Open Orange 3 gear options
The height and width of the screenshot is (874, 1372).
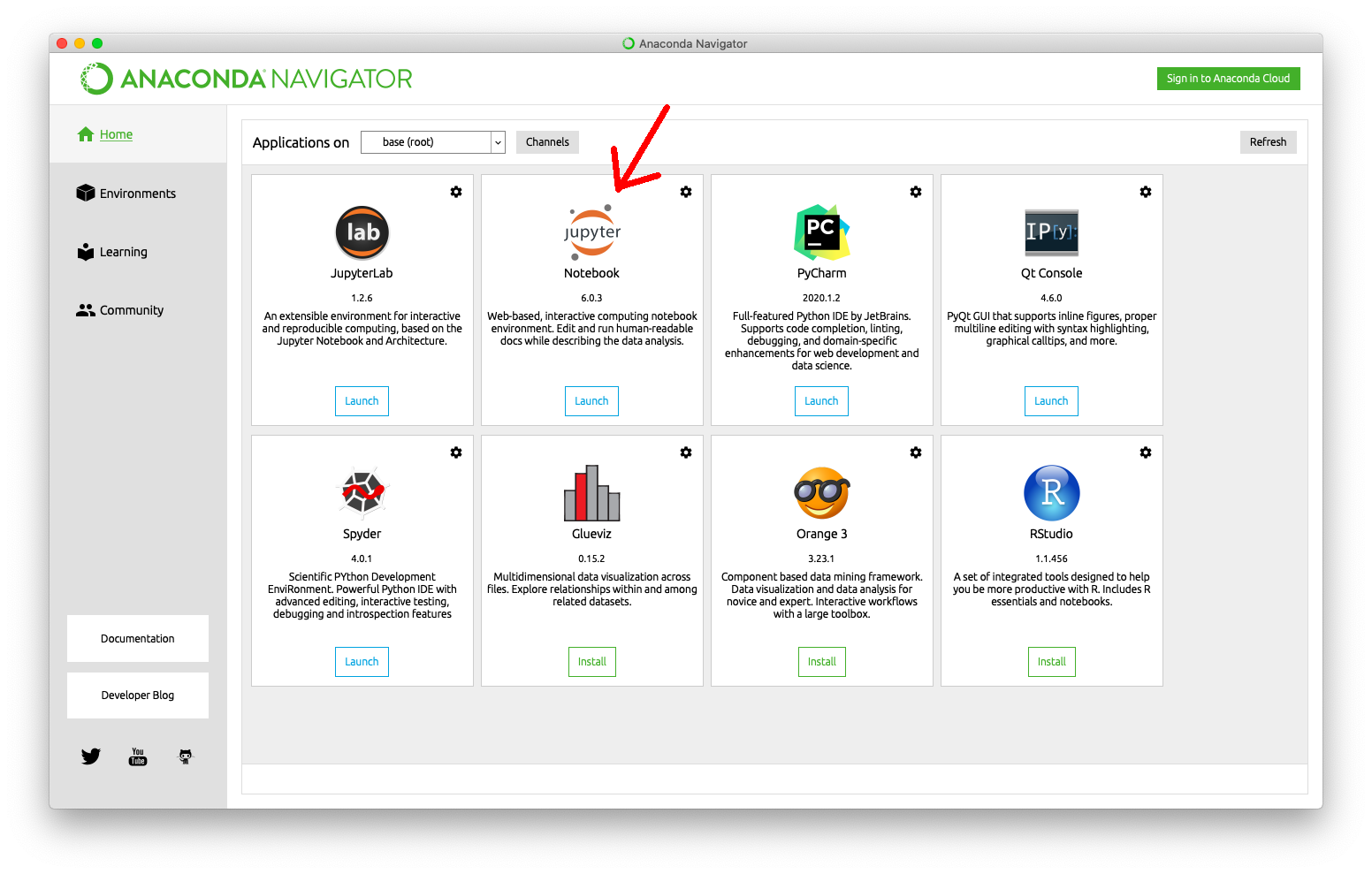tap(916, 452)
